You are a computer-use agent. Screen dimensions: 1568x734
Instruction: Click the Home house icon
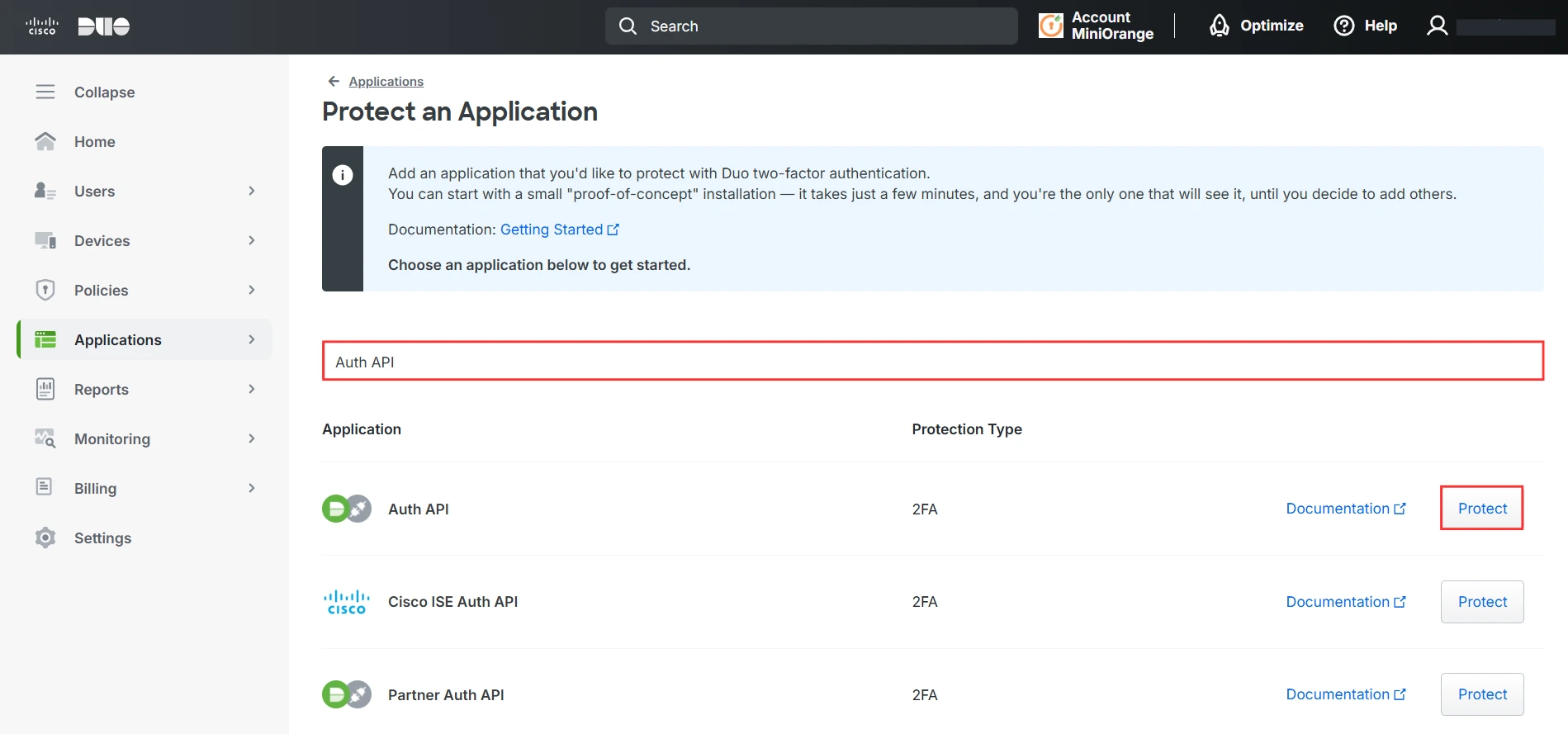(x=45, y=141)
